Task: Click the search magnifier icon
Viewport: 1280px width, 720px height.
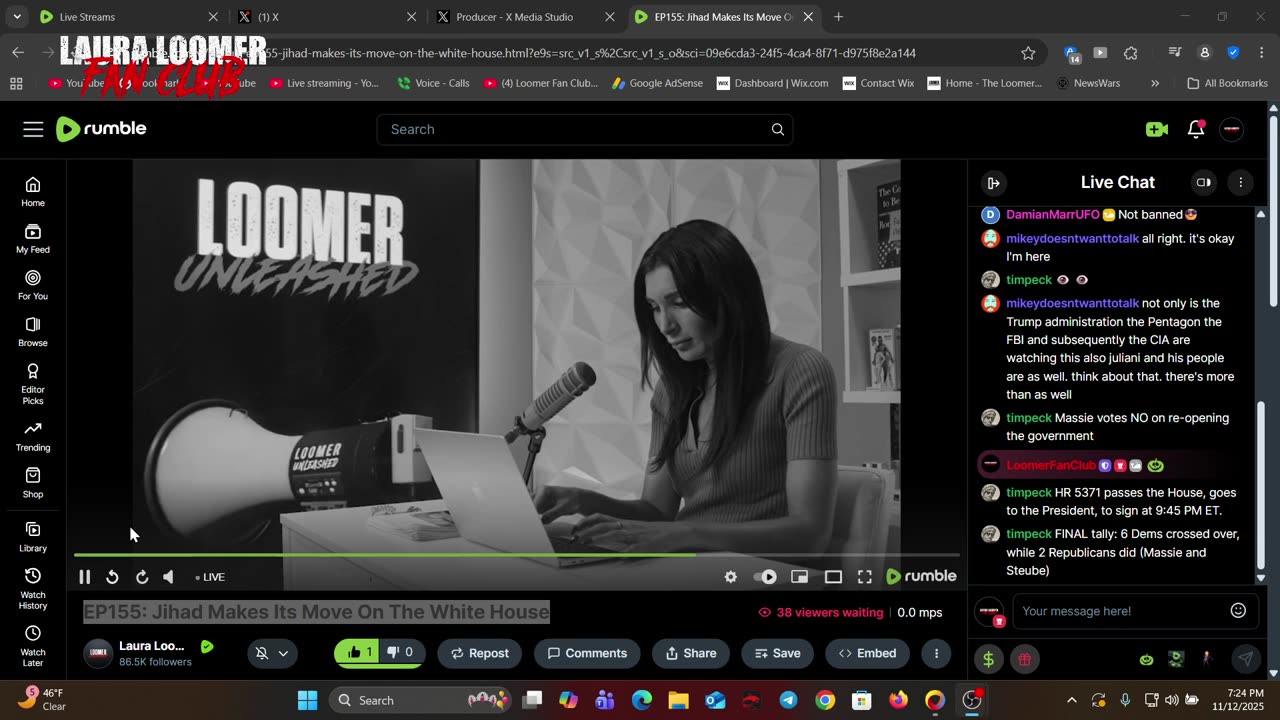Action: (778, 129)
